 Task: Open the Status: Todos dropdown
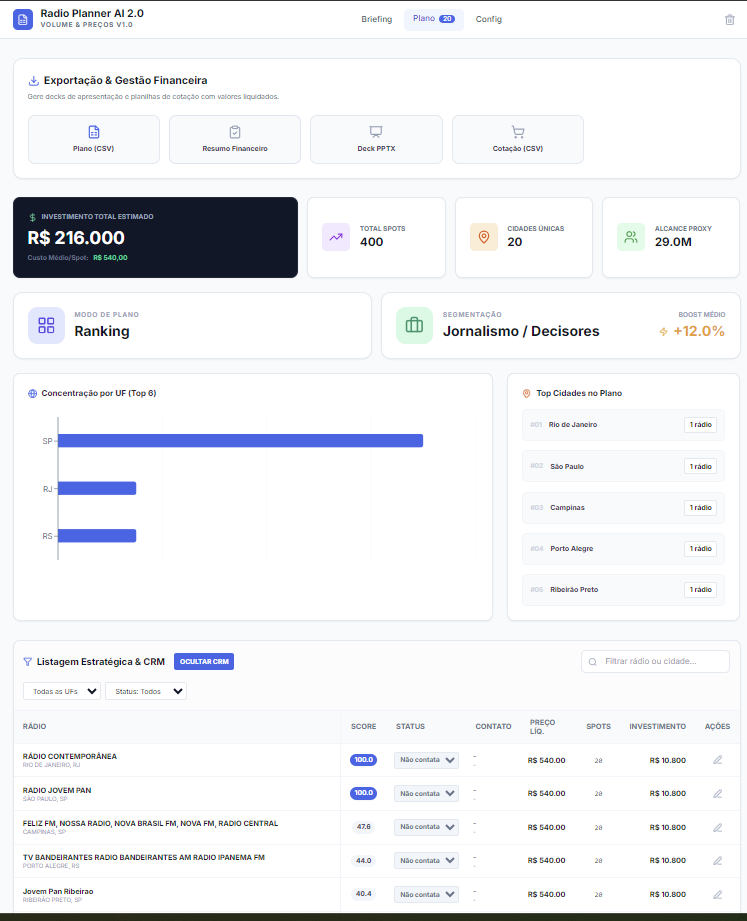146,691
